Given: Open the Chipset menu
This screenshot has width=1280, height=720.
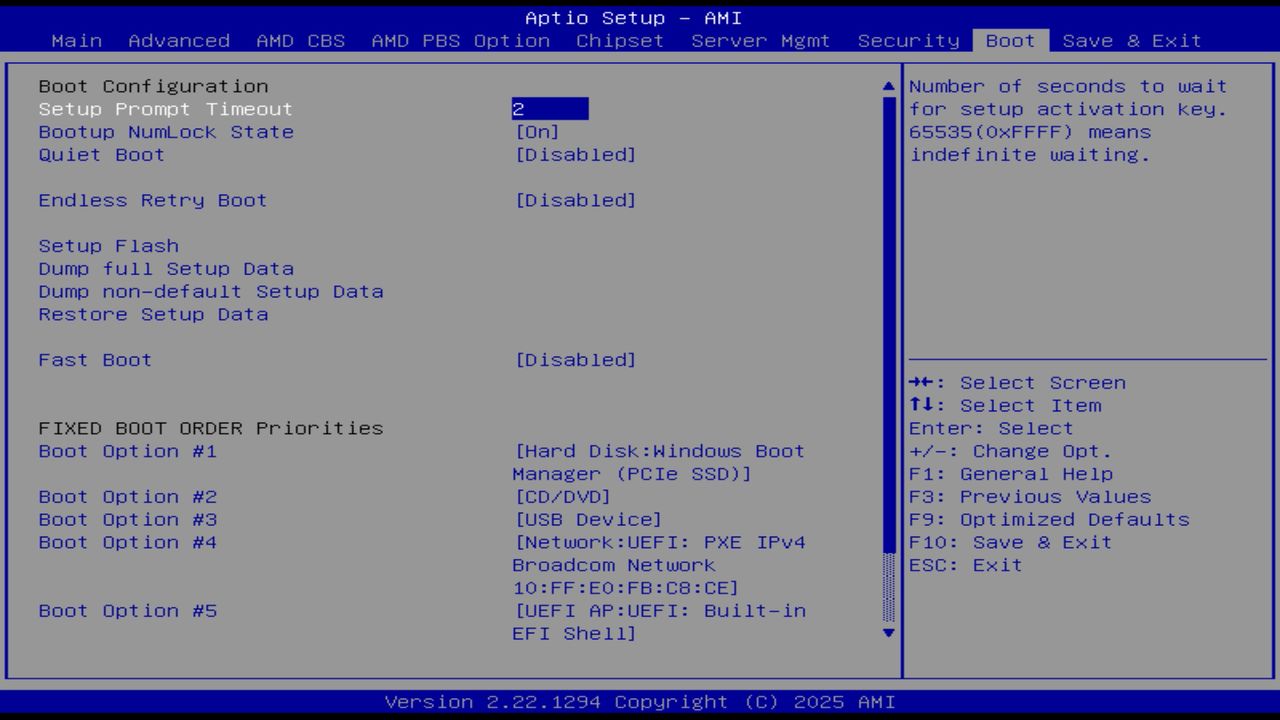Looking at the screenshot, I should click(620, 40).
